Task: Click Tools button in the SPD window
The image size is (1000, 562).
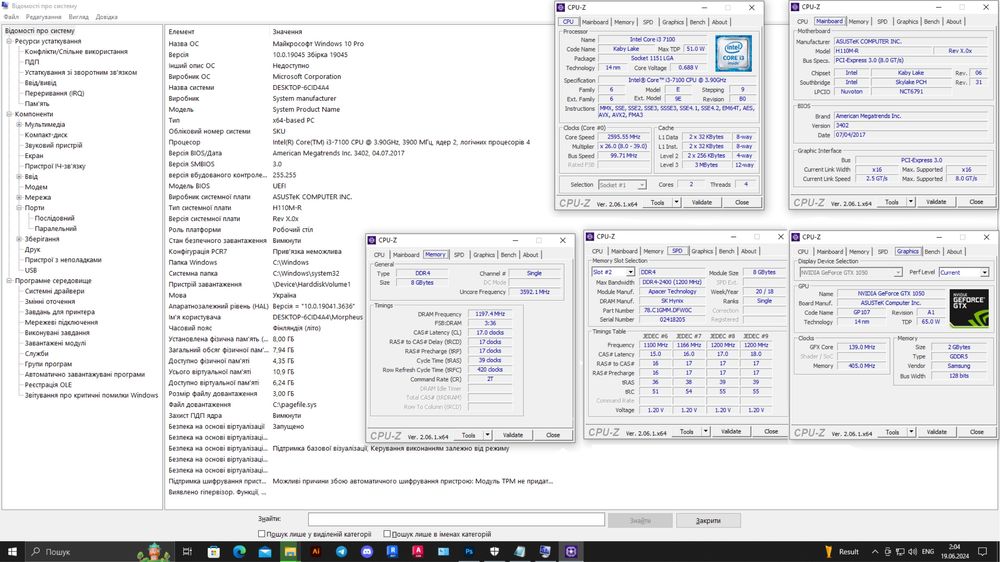Action: pos(686,431)
